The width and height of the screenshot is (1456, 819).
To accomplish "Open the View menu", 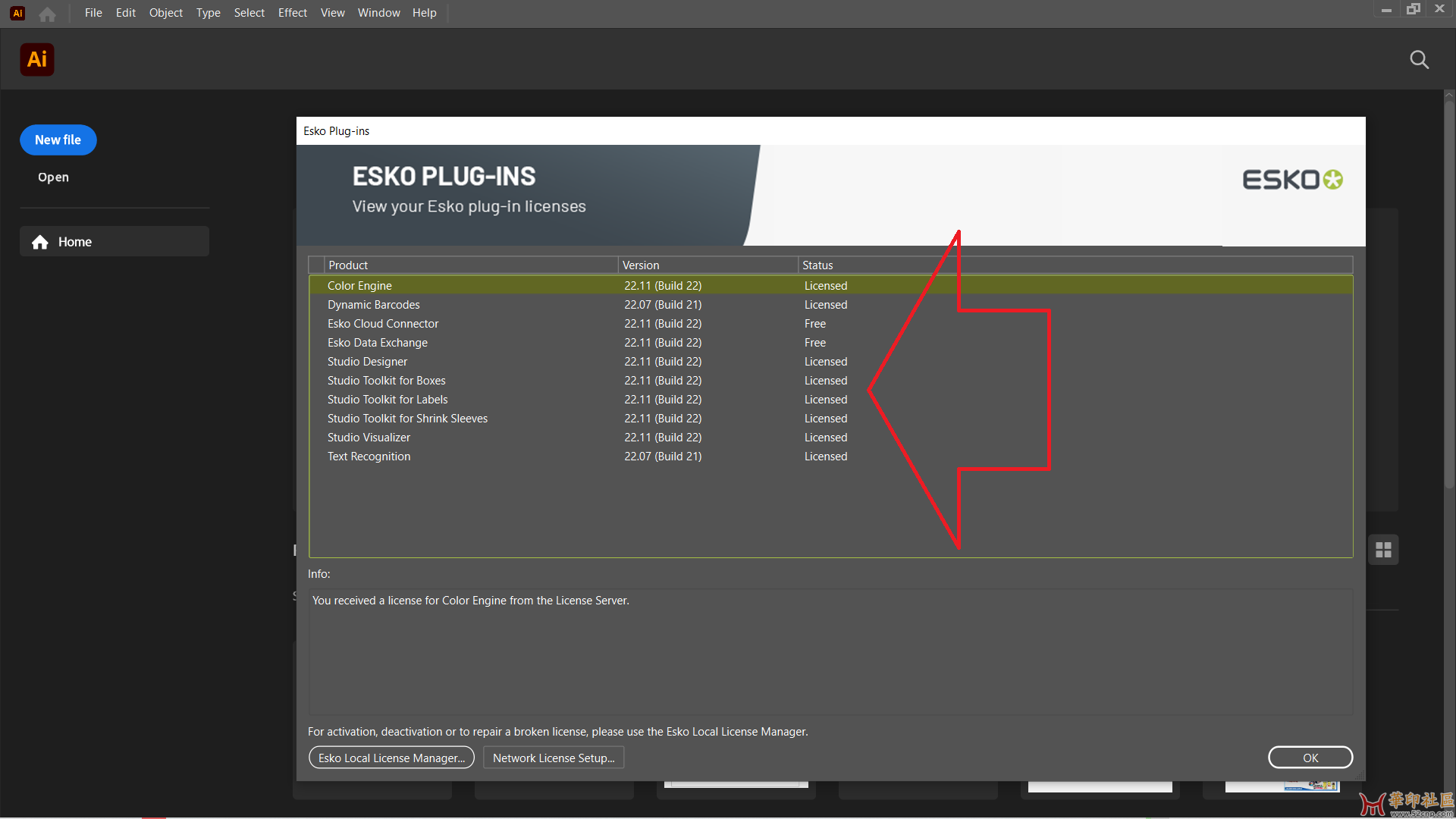I will click(x=332, y=13).
